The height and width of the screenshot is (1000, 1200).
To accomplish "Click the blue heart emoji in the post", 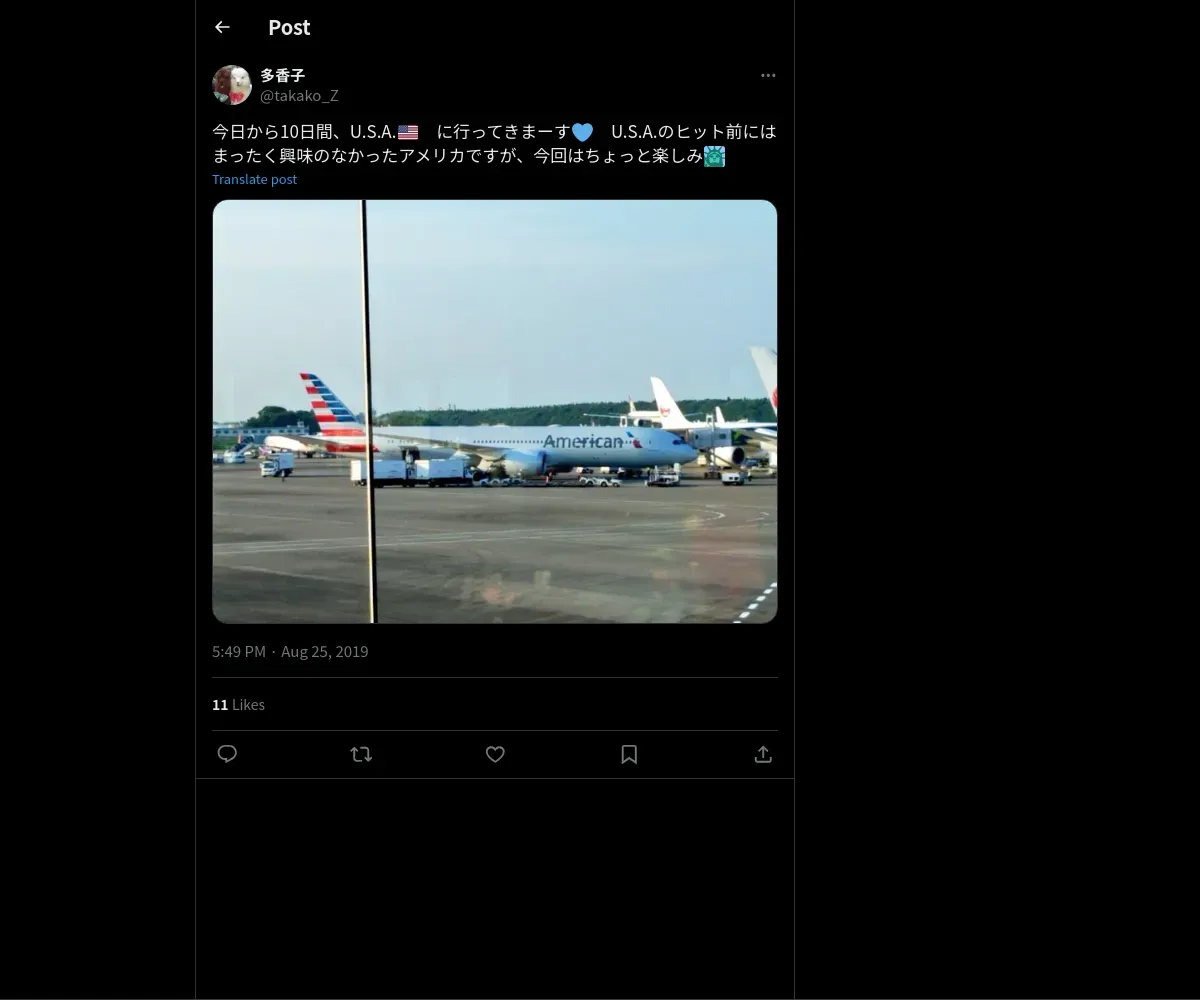I will pyautogui.click(x=582, y=132).
